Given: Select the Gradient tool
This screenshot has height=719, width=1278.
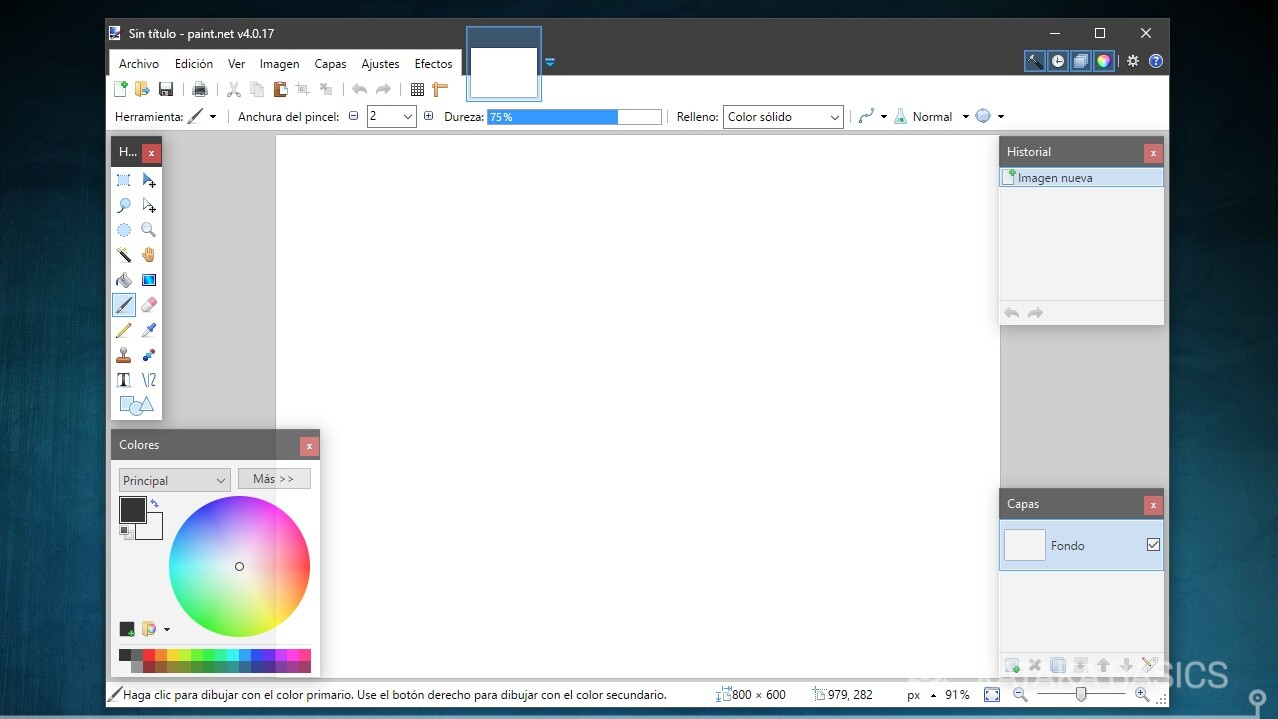Looking at the screenshot, I should pyautogui.click(x=148, y=280).
